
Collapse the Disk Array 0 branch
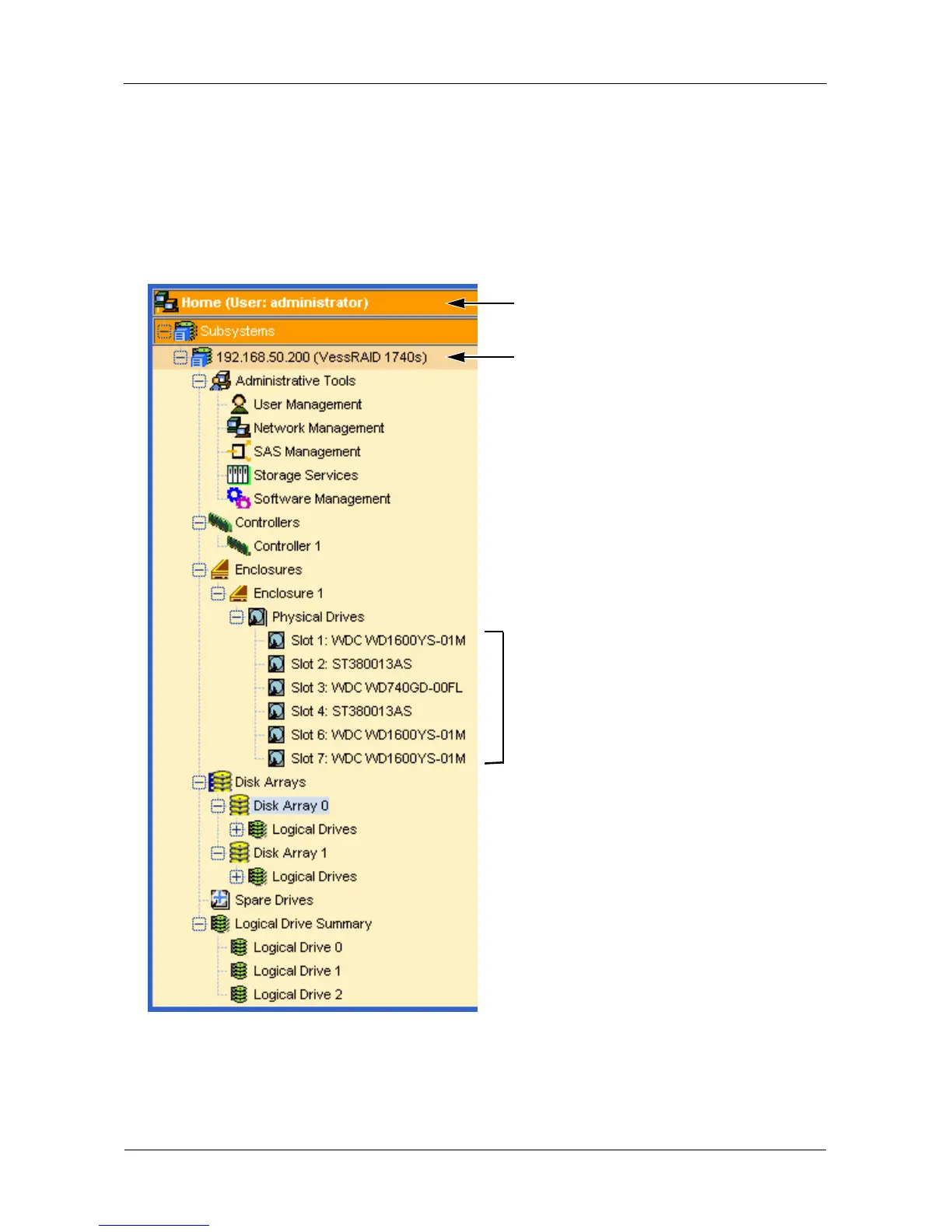pos(218,806)
